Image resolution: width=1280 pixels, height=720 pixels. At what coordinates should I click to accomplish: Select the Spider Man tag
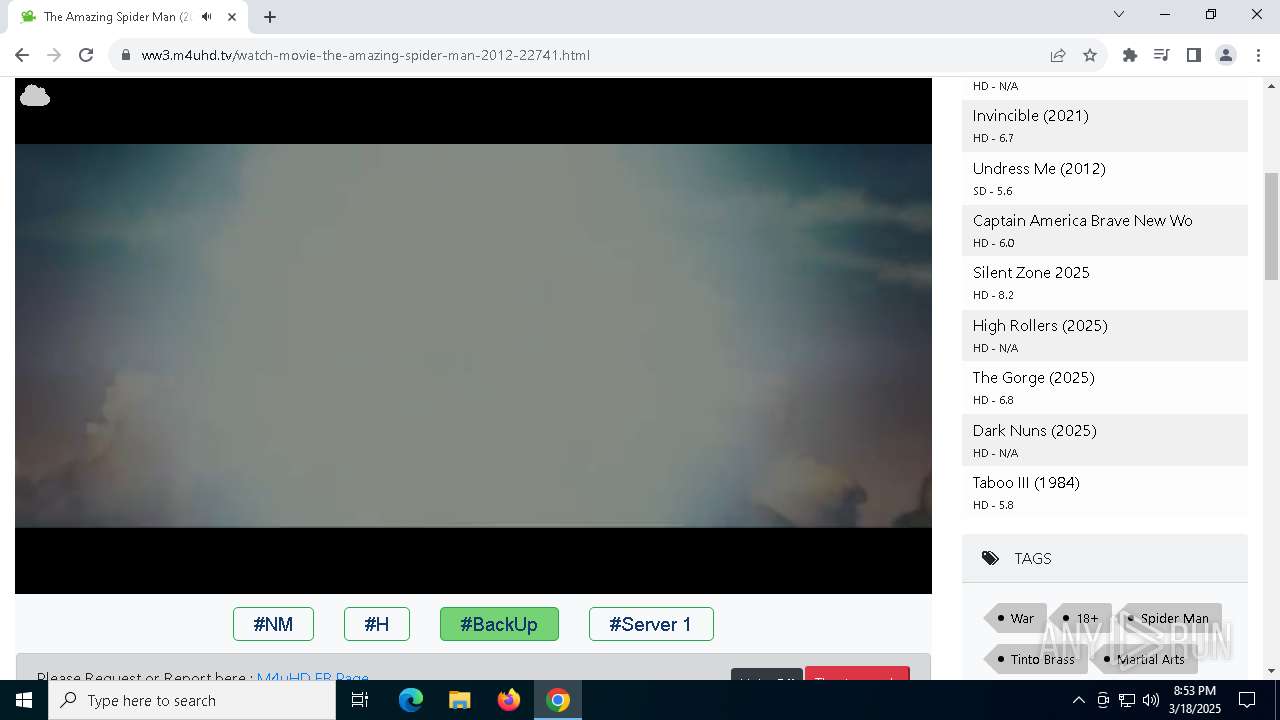(1170, 618)
